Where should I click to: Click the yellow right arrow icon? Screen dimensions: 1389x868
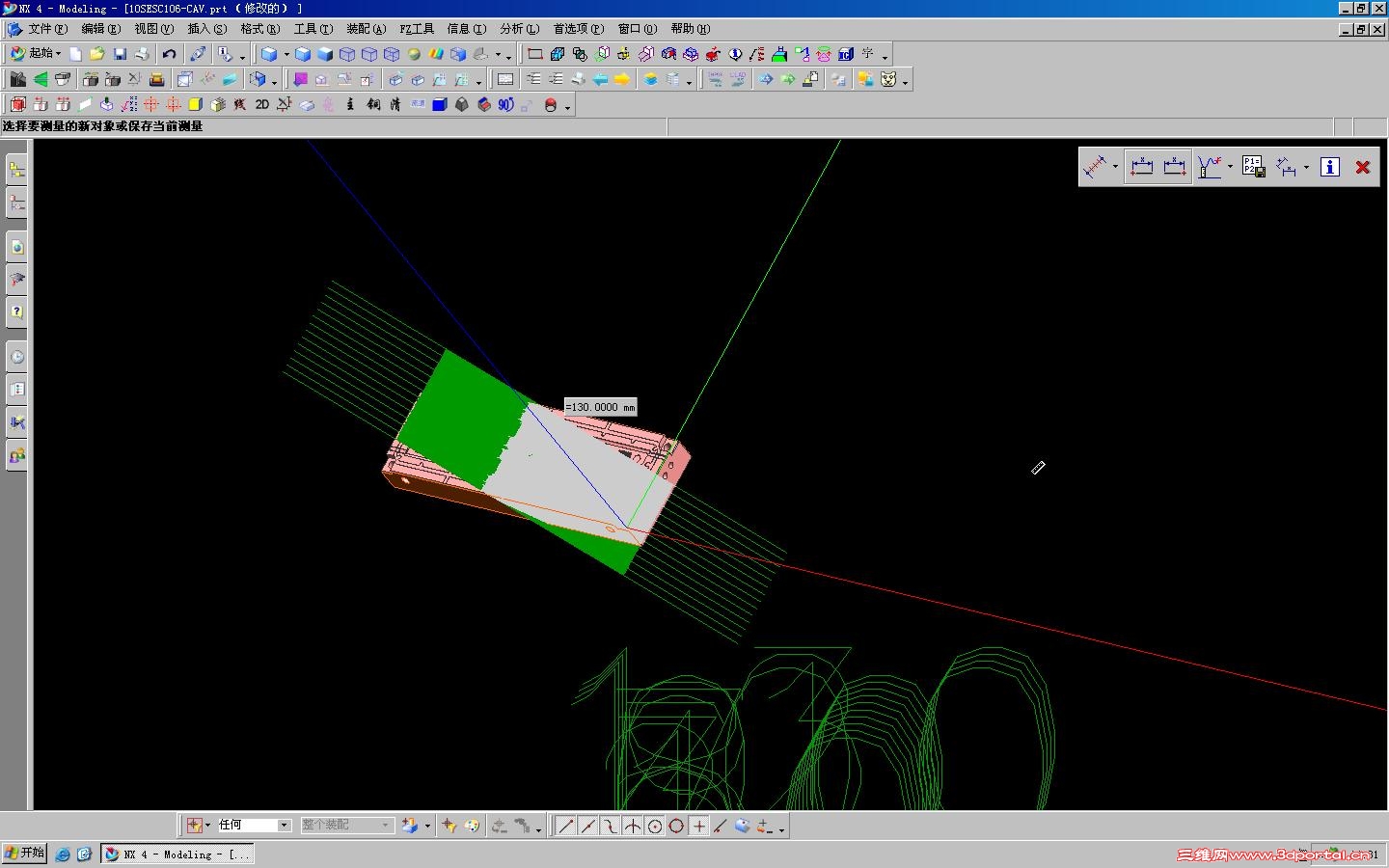coord(622,79)
